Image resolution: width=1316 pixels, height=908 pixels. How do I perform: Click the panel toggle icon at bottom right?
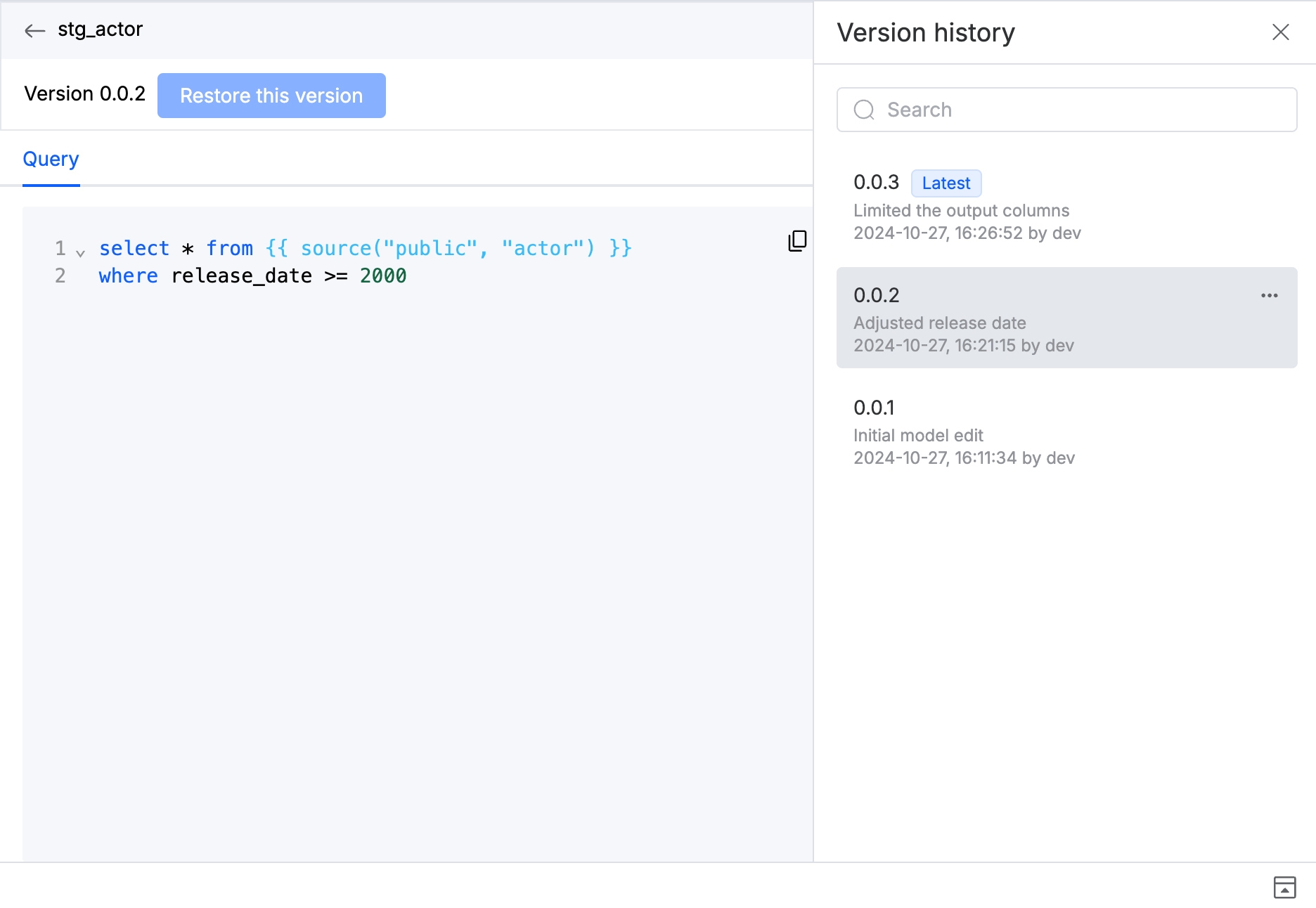(x=1284, y=887)
